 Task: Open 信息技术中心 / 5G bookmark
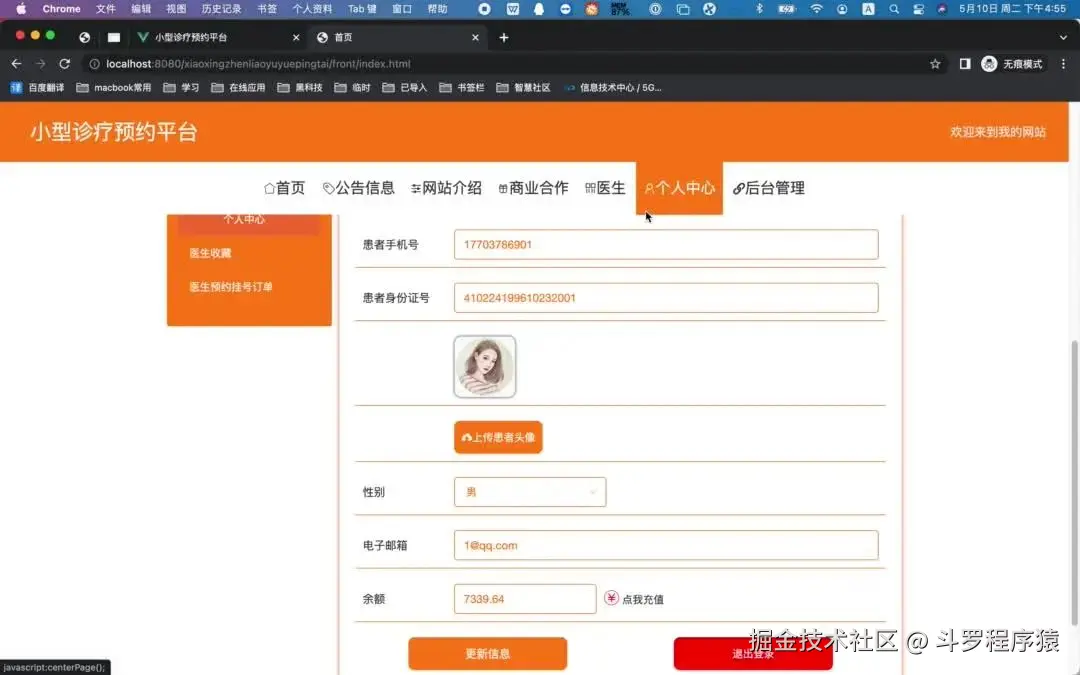(x=612, y=88)
